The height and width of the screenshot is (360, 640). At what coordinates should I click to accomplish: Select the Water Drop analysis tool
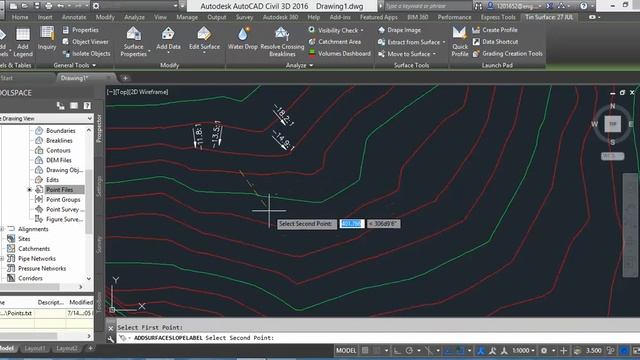[x=243, y=38]
